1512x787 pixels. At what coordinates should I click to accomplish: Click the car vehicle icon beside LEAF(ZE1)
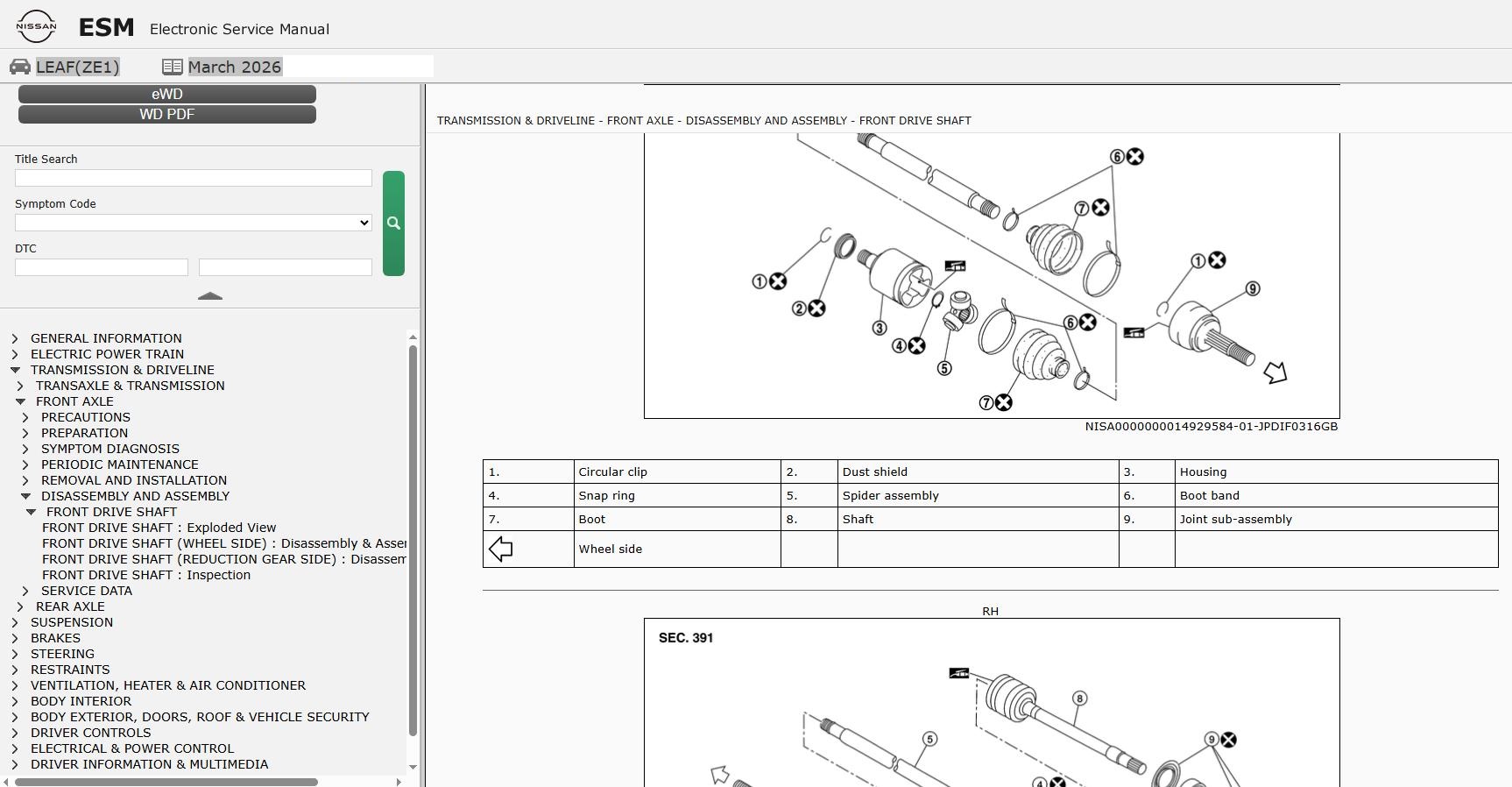click(20, 67)
